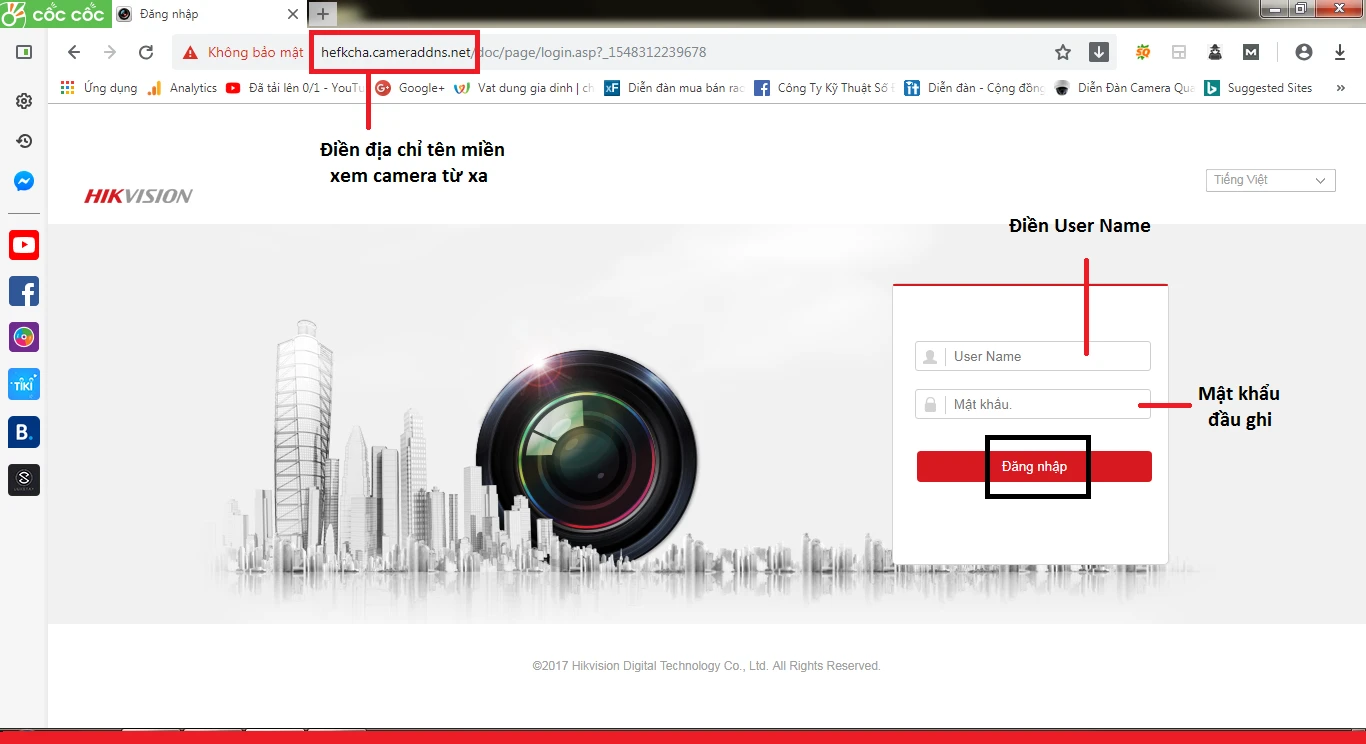Click the Không bảo mật security warning
The height and width of the screenshot is (744, 1366).
point(243,52)
